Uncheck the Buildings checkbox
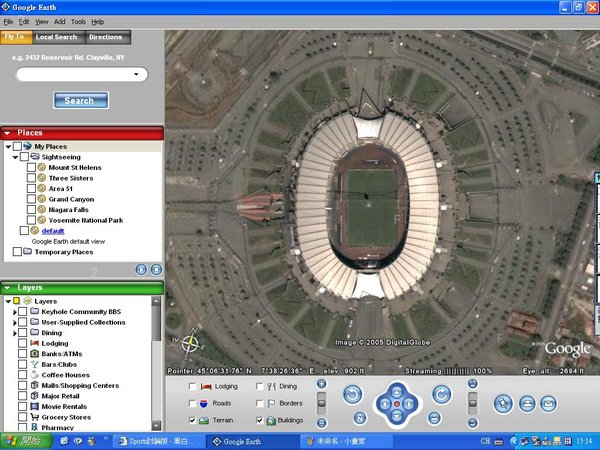This screenshot has width=600, height=450. coord(259,420)
